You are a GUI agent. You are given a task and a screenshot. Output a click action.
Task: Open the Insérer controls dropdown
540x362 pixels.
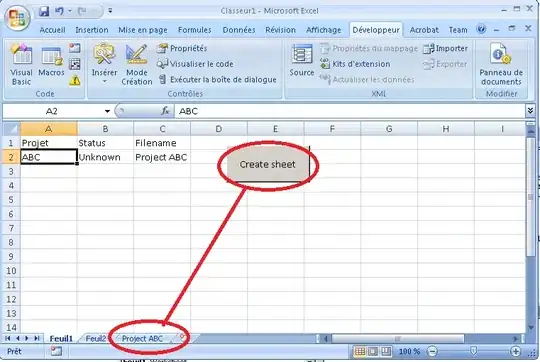pos(104,64)
